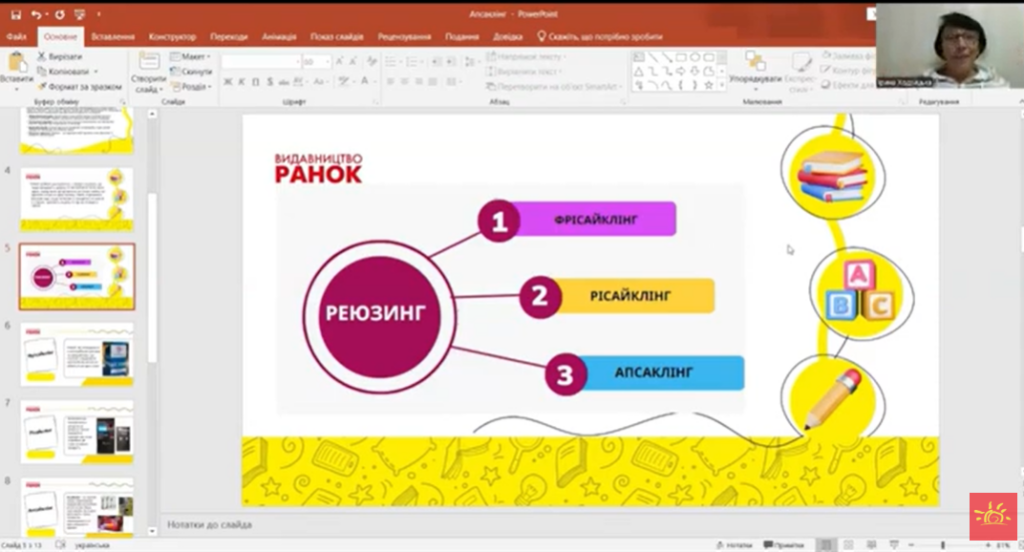Toggle italic К formatting button
This screenshot has width=1024, height=552.
[x=242, y=82]
